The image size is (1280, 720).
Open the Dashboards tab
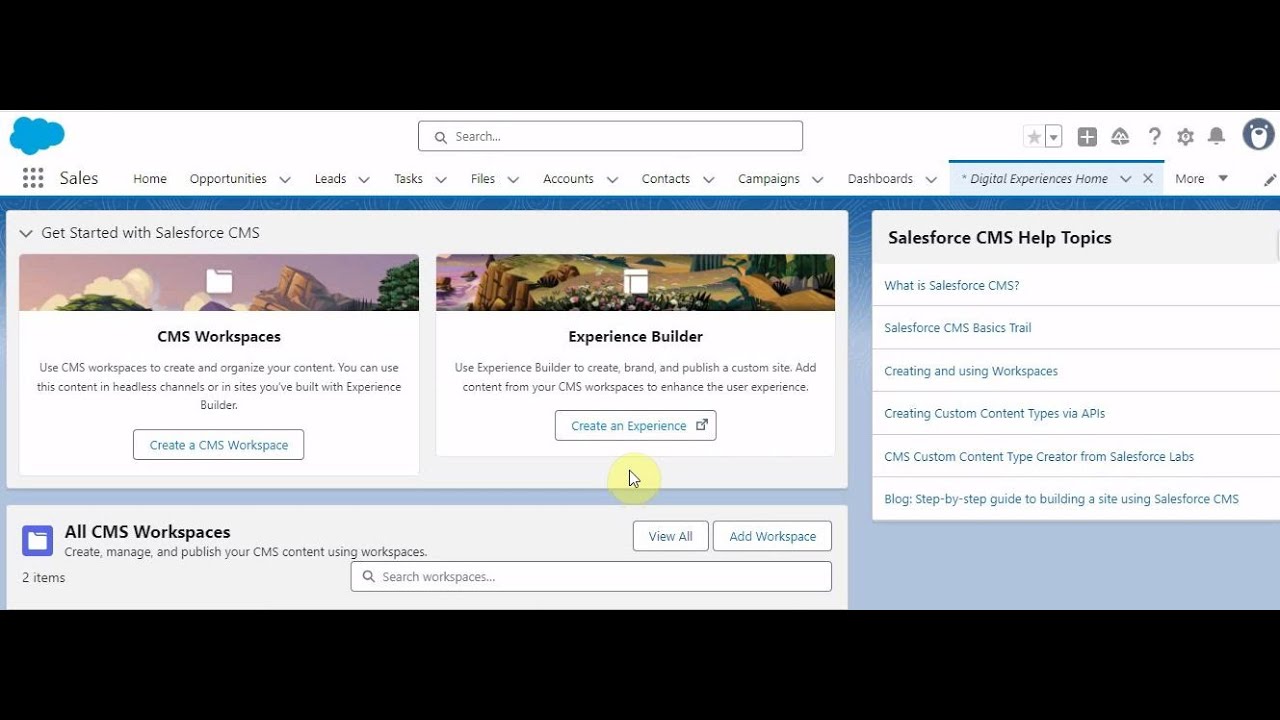(x=880, y=179)
